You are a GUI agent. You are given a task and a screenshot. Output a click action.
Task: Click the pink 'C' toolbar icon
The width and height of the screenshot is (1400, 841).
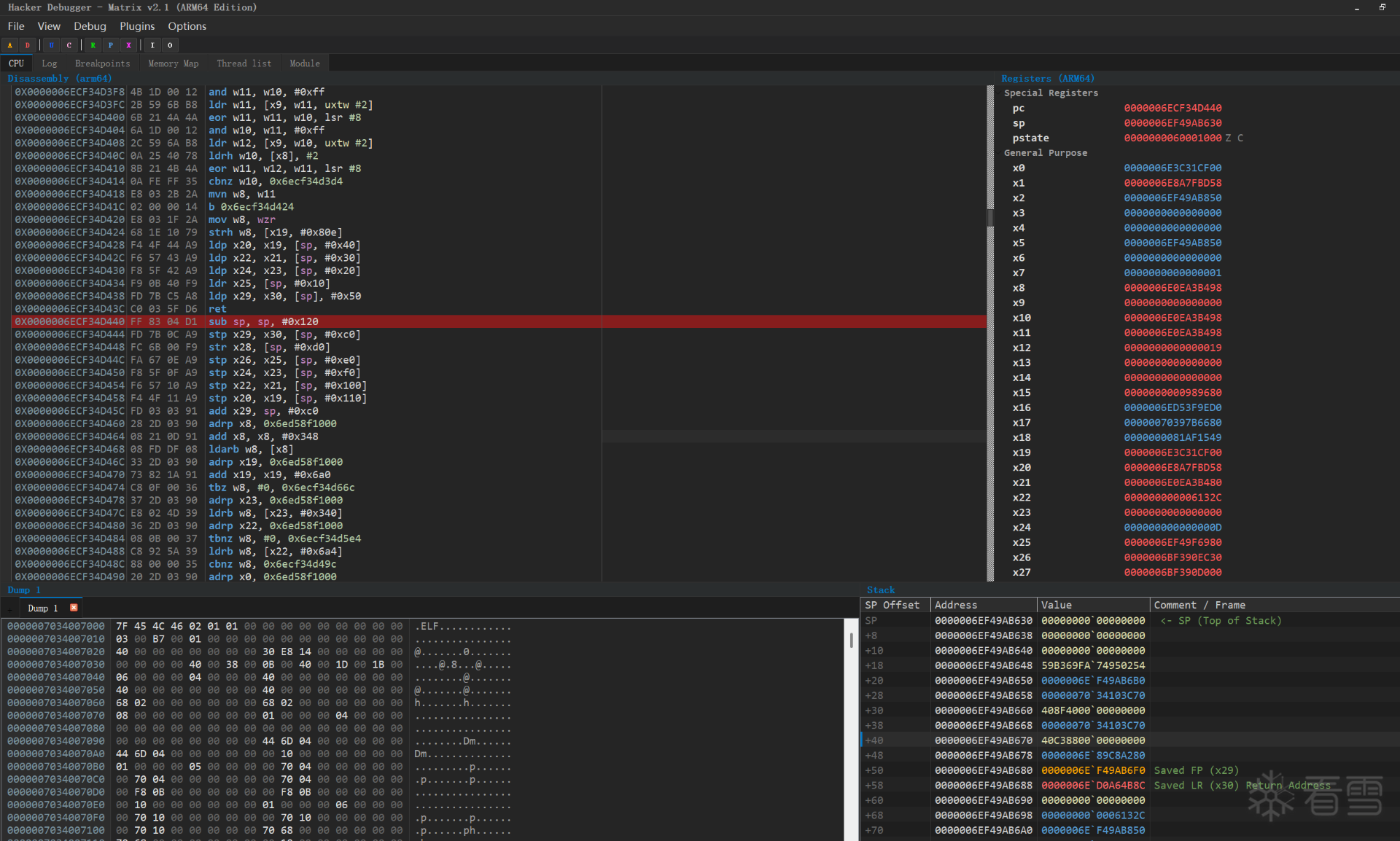click(69, 45)
